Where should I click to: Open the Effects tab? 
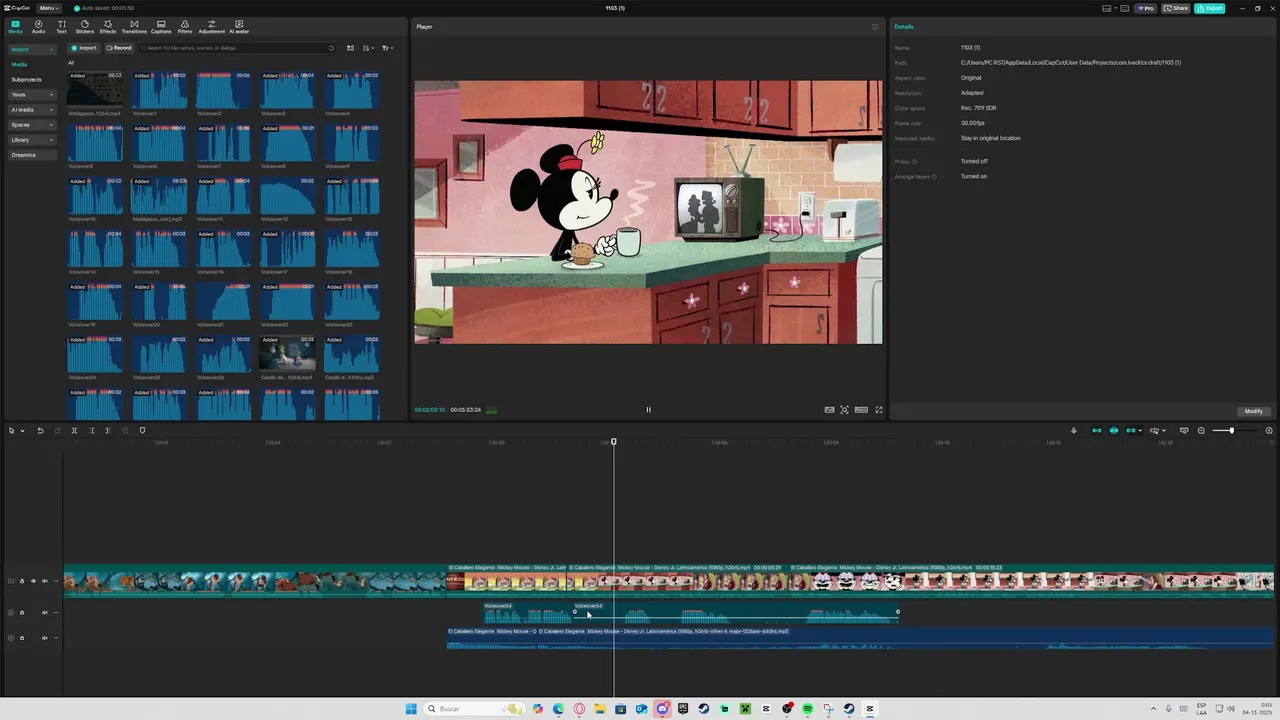coord(108,26)
